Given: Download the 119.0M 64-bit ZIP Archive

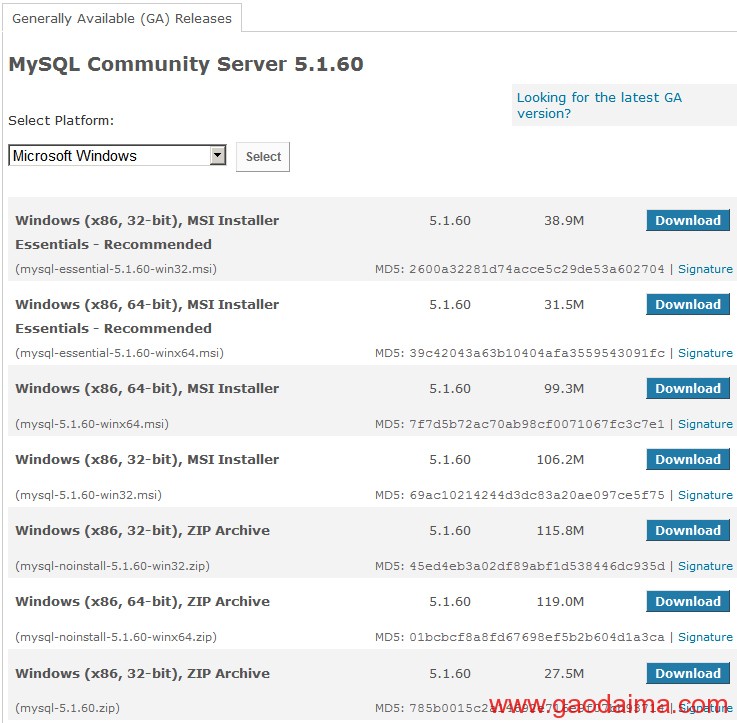Looking at the screenshot, I should [x=688, y=602].
